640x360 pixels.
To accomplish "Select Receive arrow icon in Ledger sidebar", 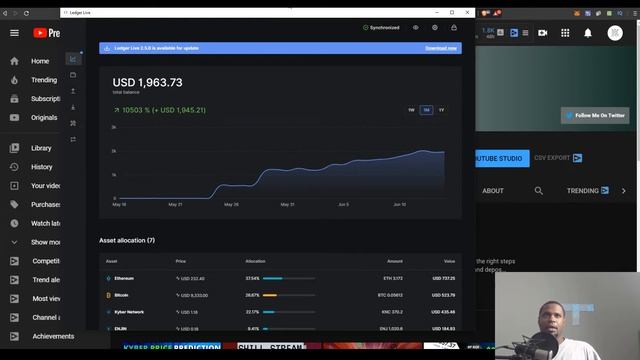I will point(73,107).
